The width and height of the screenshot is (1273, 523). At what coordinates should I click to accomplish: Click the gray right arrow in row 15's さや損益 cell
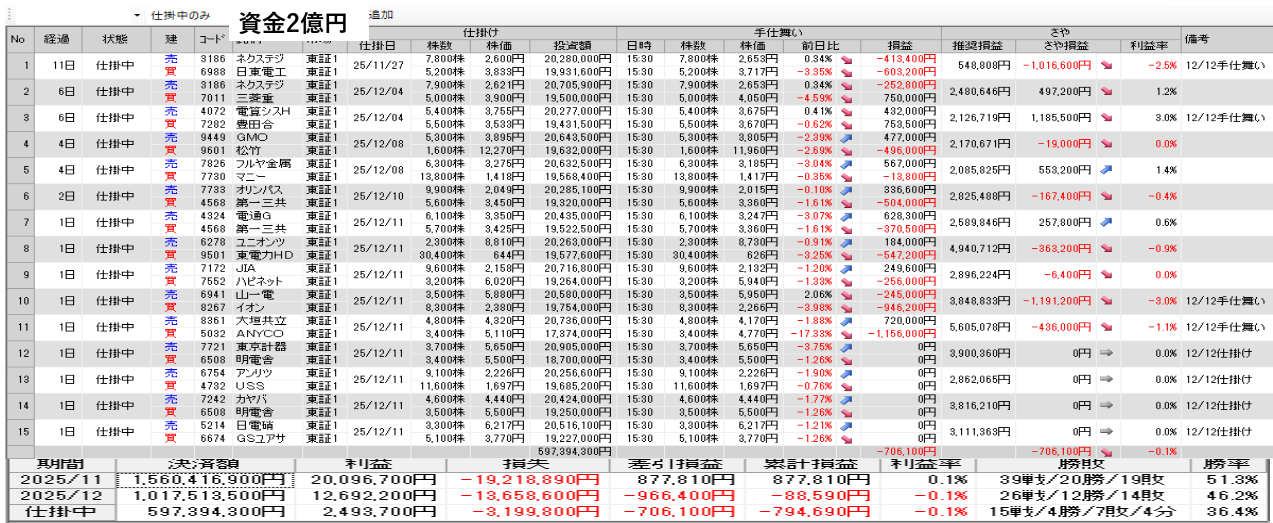click(x=1106, y=431)
